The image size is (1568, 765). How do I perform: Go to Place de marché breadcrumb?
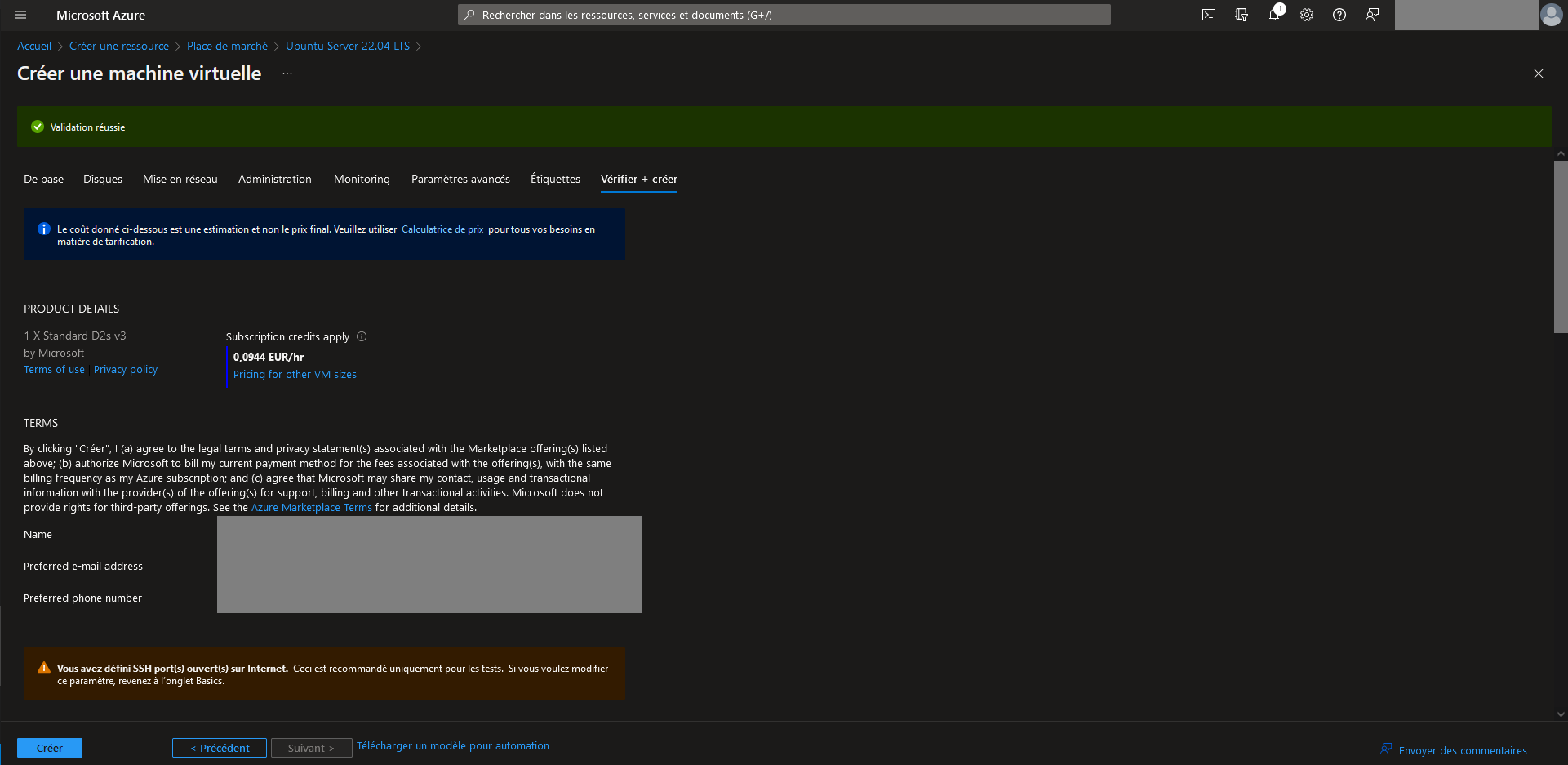(x=227, y=46)
